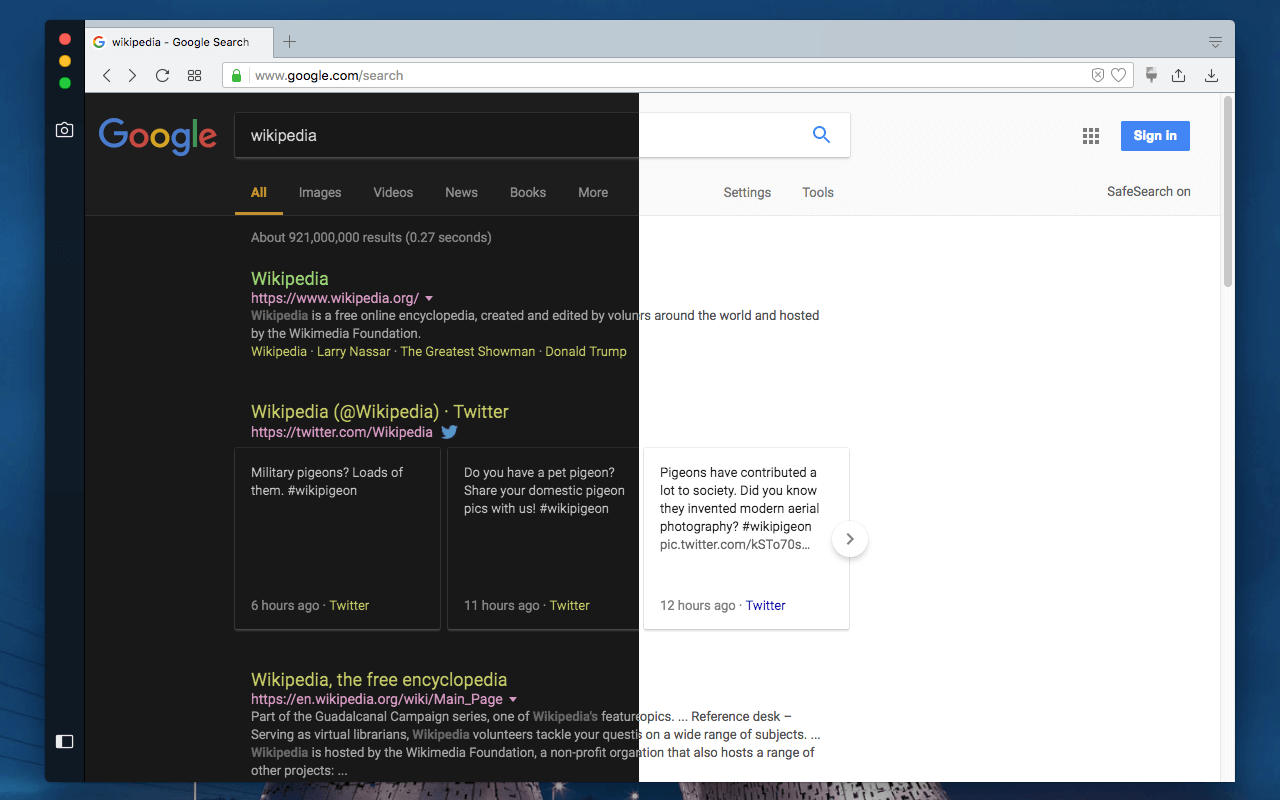
Task: Click the https://twitter.com/Wikipedia URL text
Action: [x=342, y=432]
